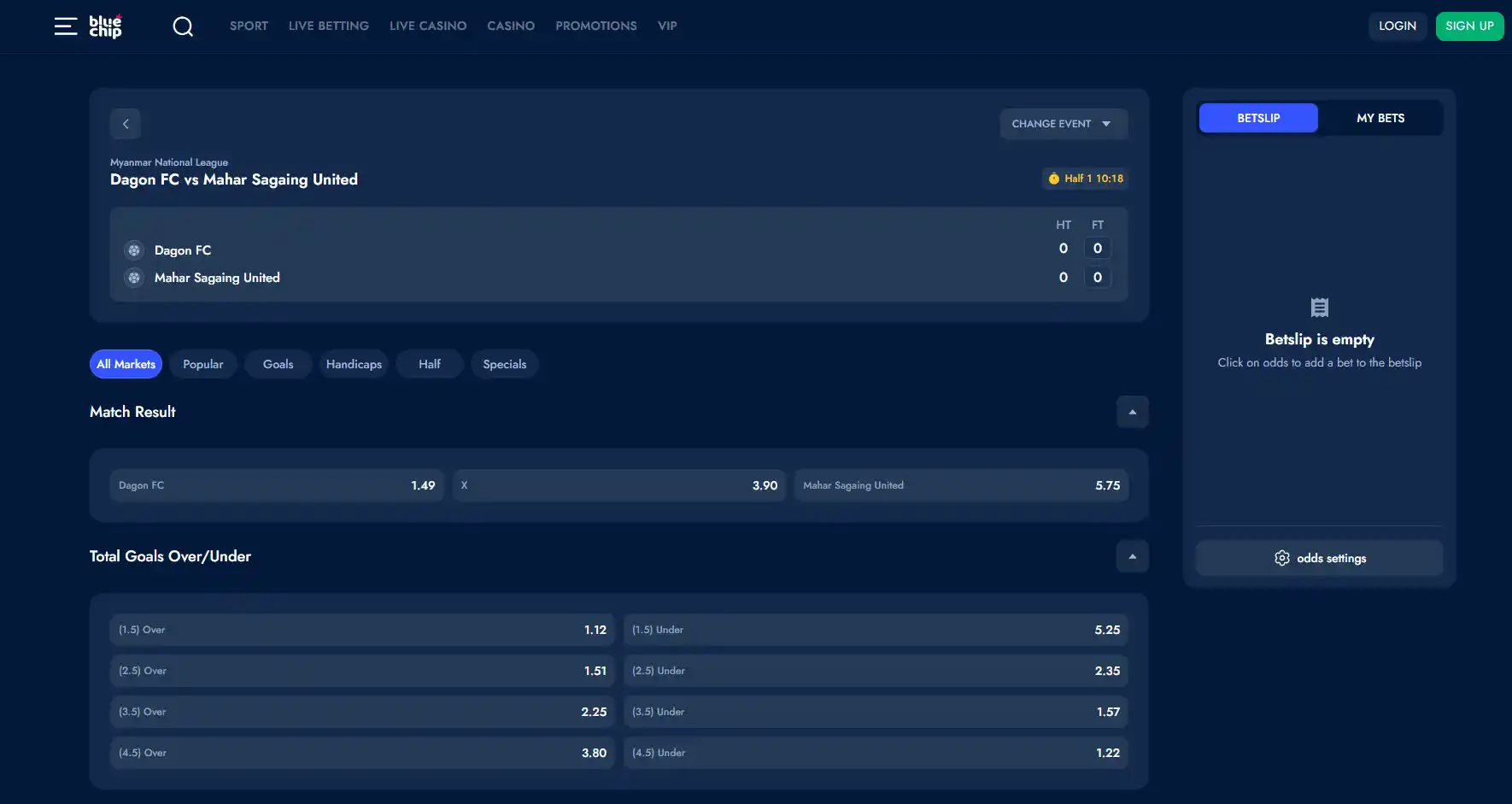Viewport: 1512px width, 804px height.
Task: Go back with the left chevron button
Action: tap(126, 124)
